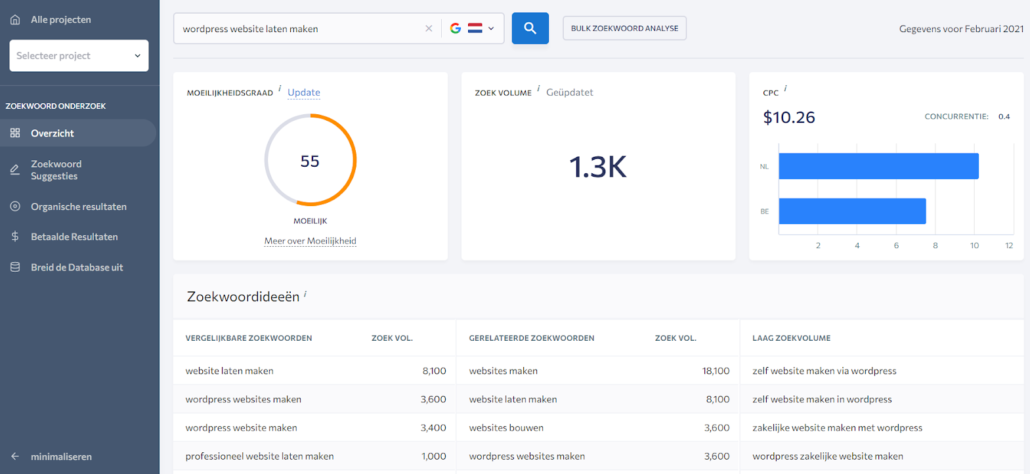Click the Google logo icon

(x=455, y=28)
